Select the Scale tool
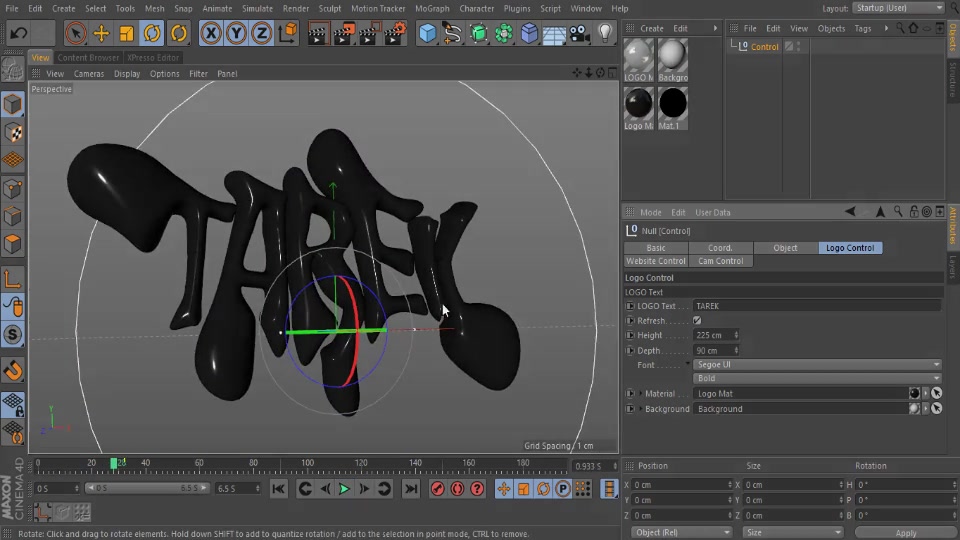Viewport: 960px width, 540px height. [x=126, y=33]
